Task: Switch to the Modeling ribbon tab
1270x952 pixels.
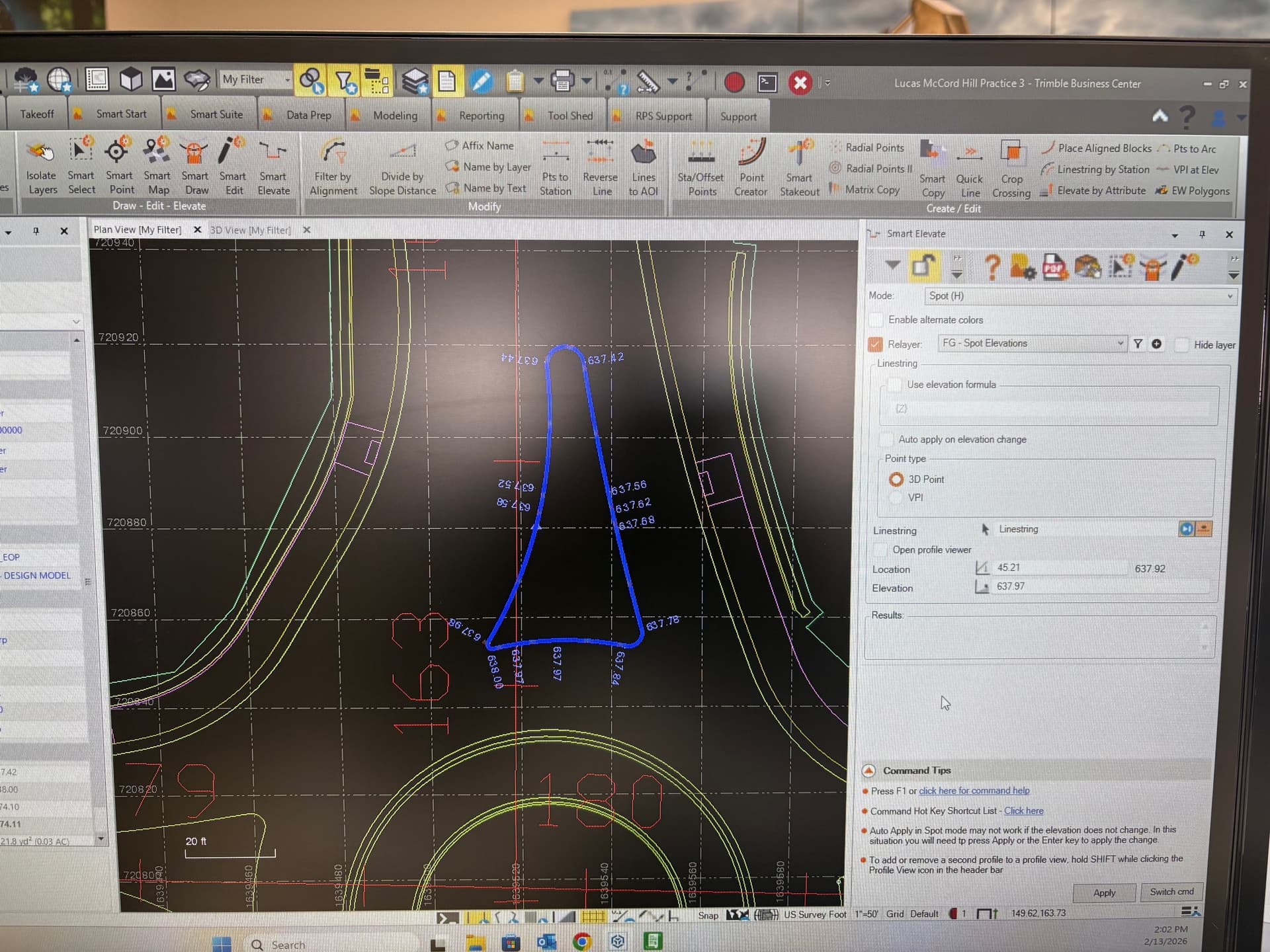Action: click(x=395, y=116)
